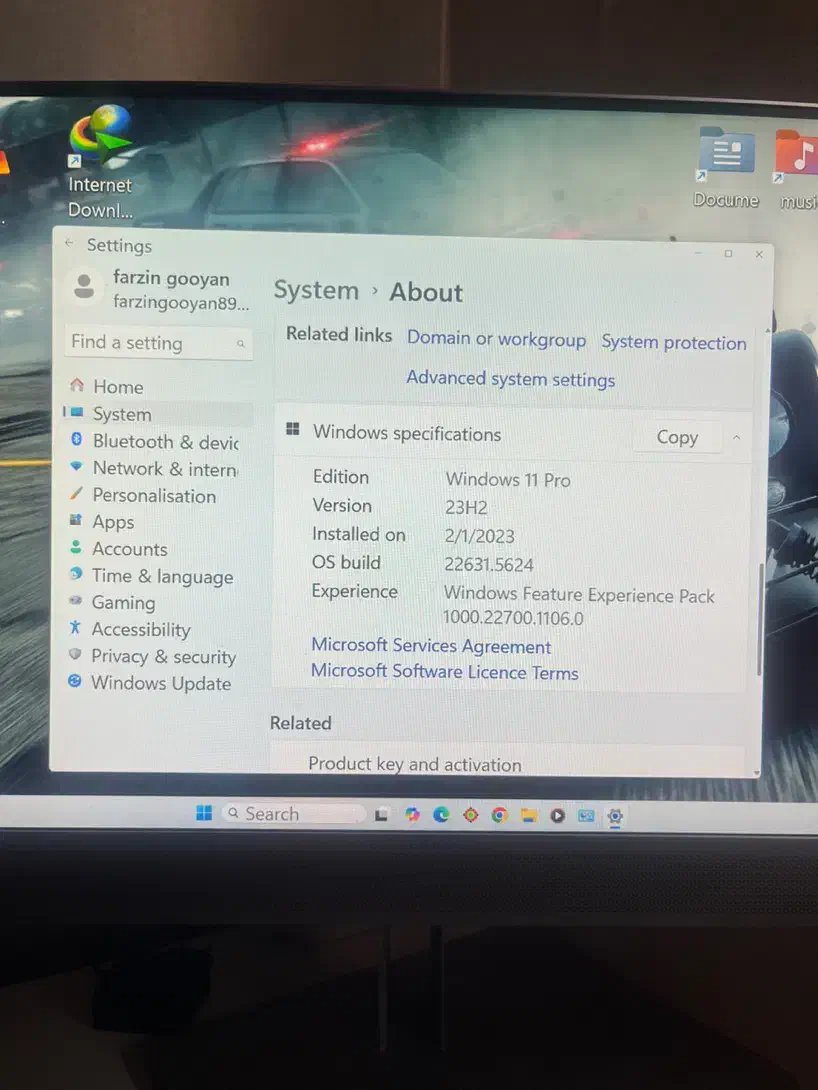
Task: Click the farzin gooyan profile picture
Action: (84, 286)
